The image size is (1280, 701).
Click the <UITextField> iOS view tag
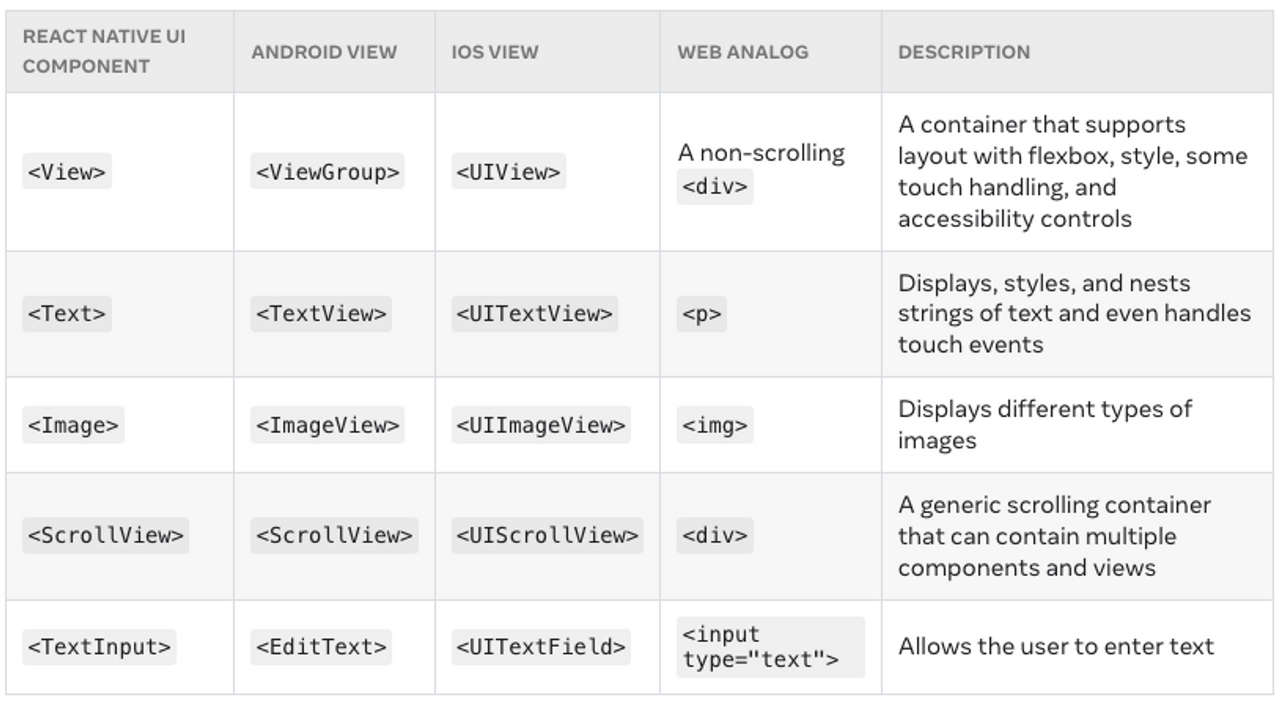coord(541,647)
